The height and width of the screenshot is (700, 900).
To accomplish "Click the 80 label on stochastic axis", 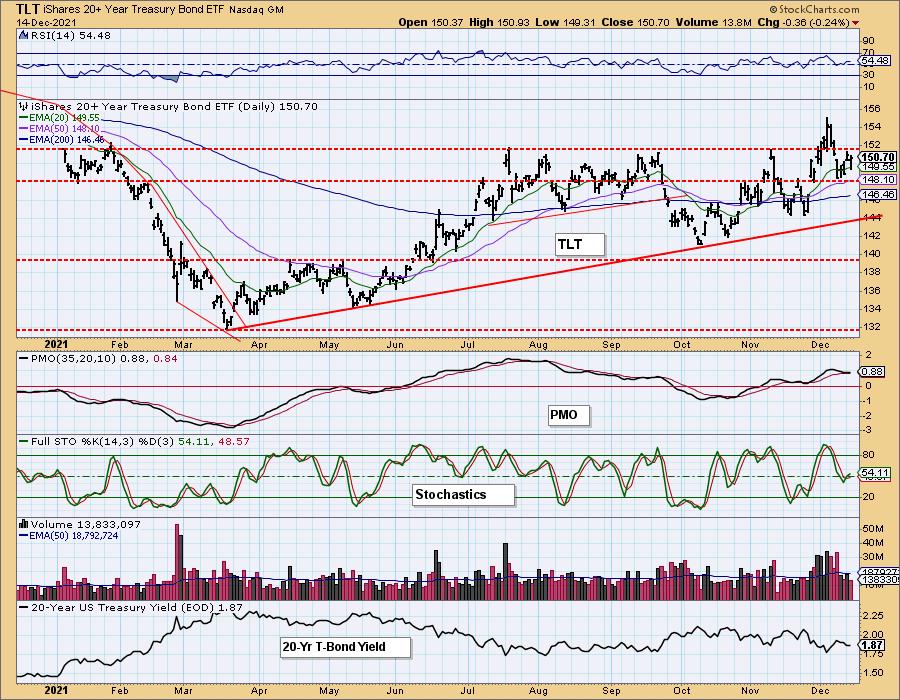I will 868,455.
